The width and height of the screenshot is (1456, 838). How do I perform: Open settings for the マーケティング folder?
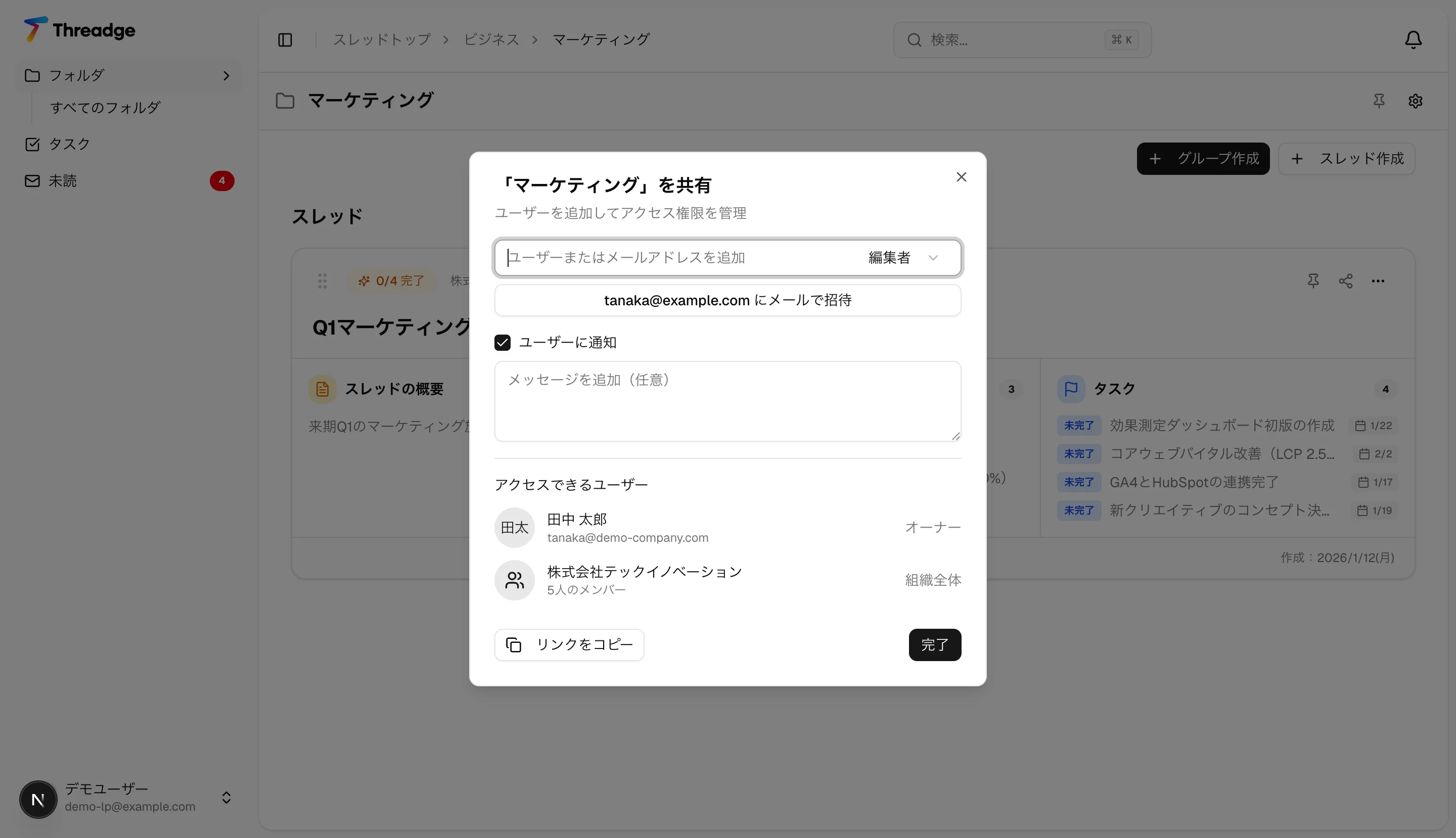(x=1415, y=101)
